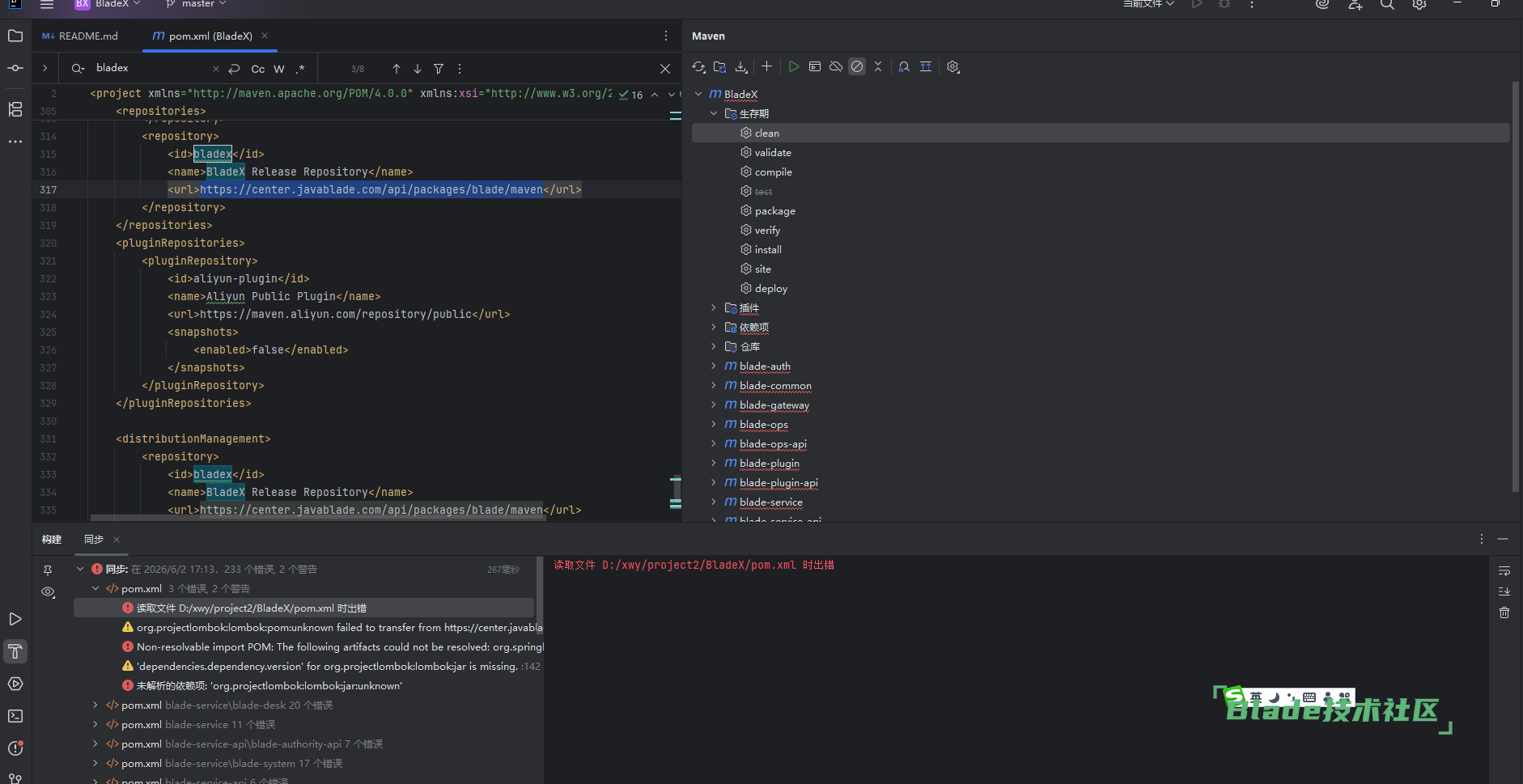
Task: Open the search filter funnel icon
Action: coord(439,69)
